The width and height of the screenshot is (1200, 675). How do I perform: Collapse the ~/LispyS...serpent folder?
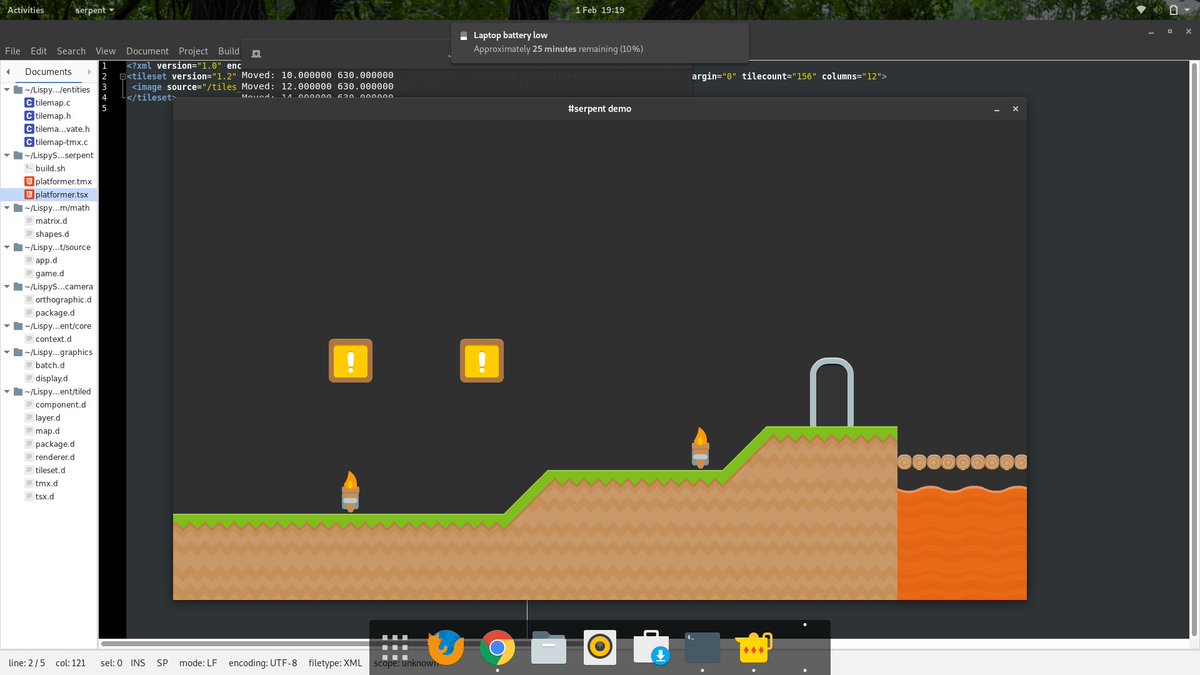tap(7, 156)
